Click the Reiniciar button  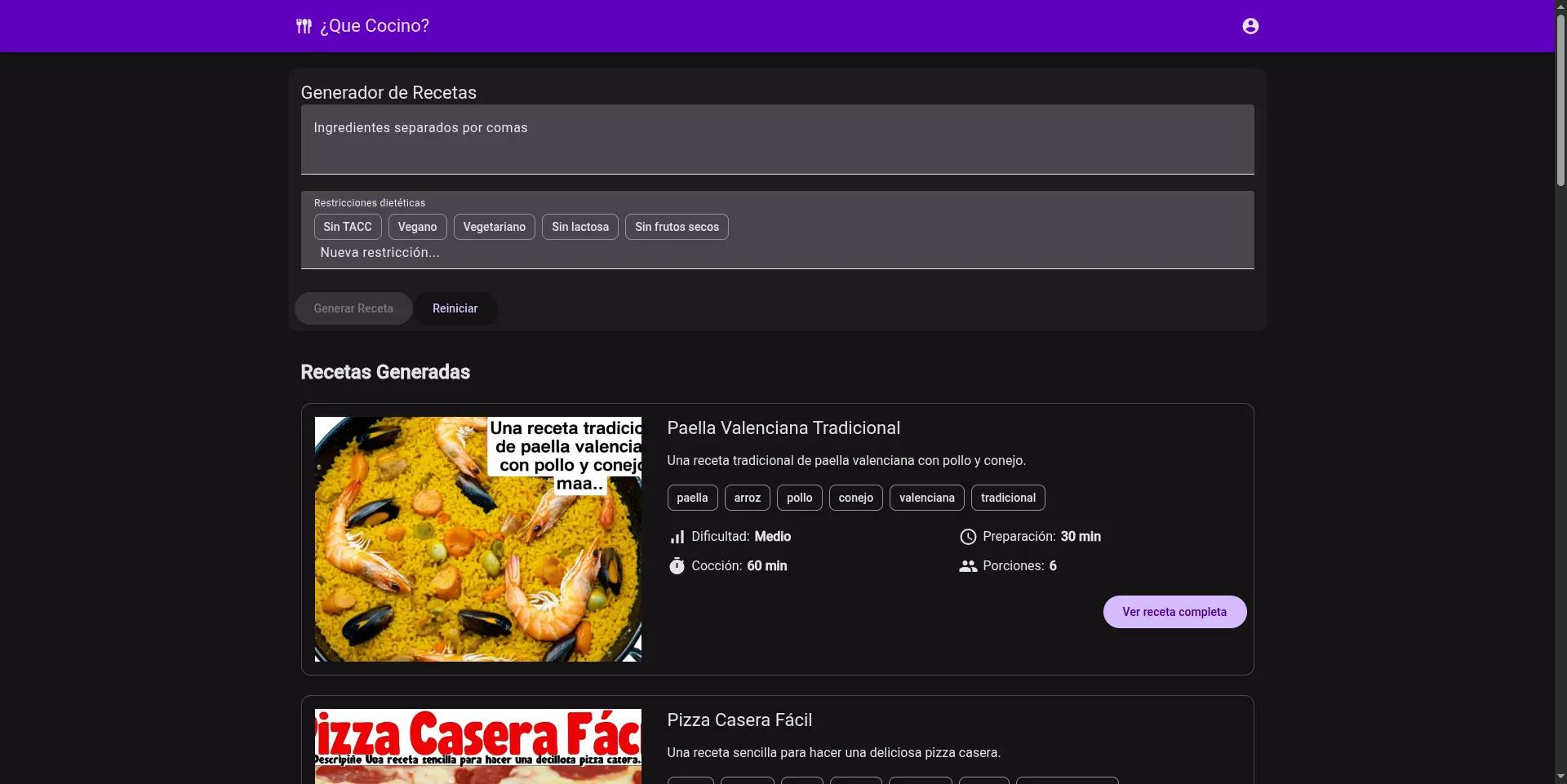455,308
